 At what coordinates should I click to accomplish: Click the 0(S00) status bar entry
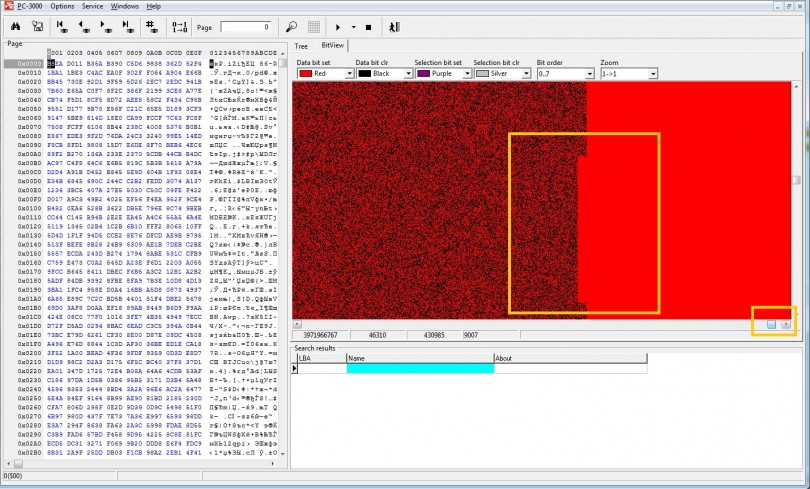[13, 476]
